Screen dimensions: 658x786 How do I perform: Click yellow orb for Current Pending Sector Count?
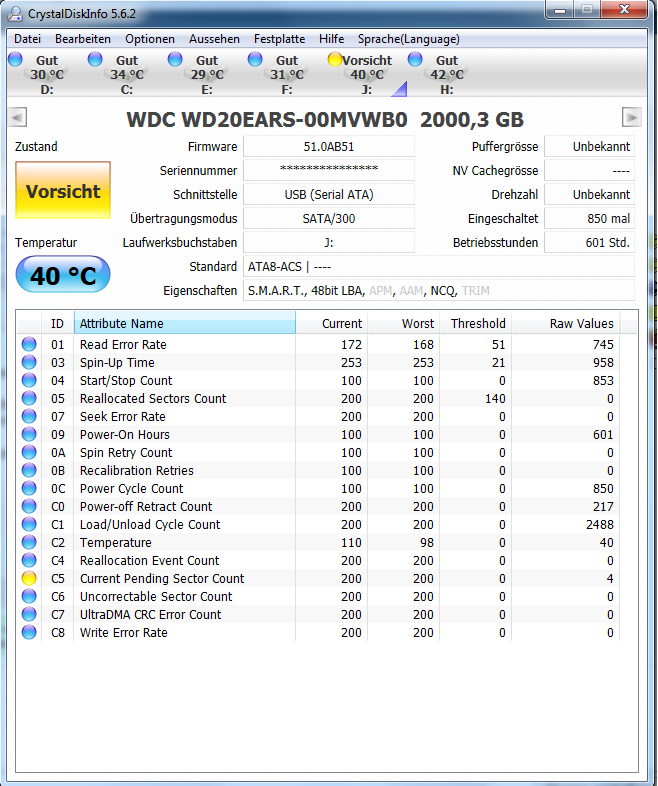(x=29, y=578)
